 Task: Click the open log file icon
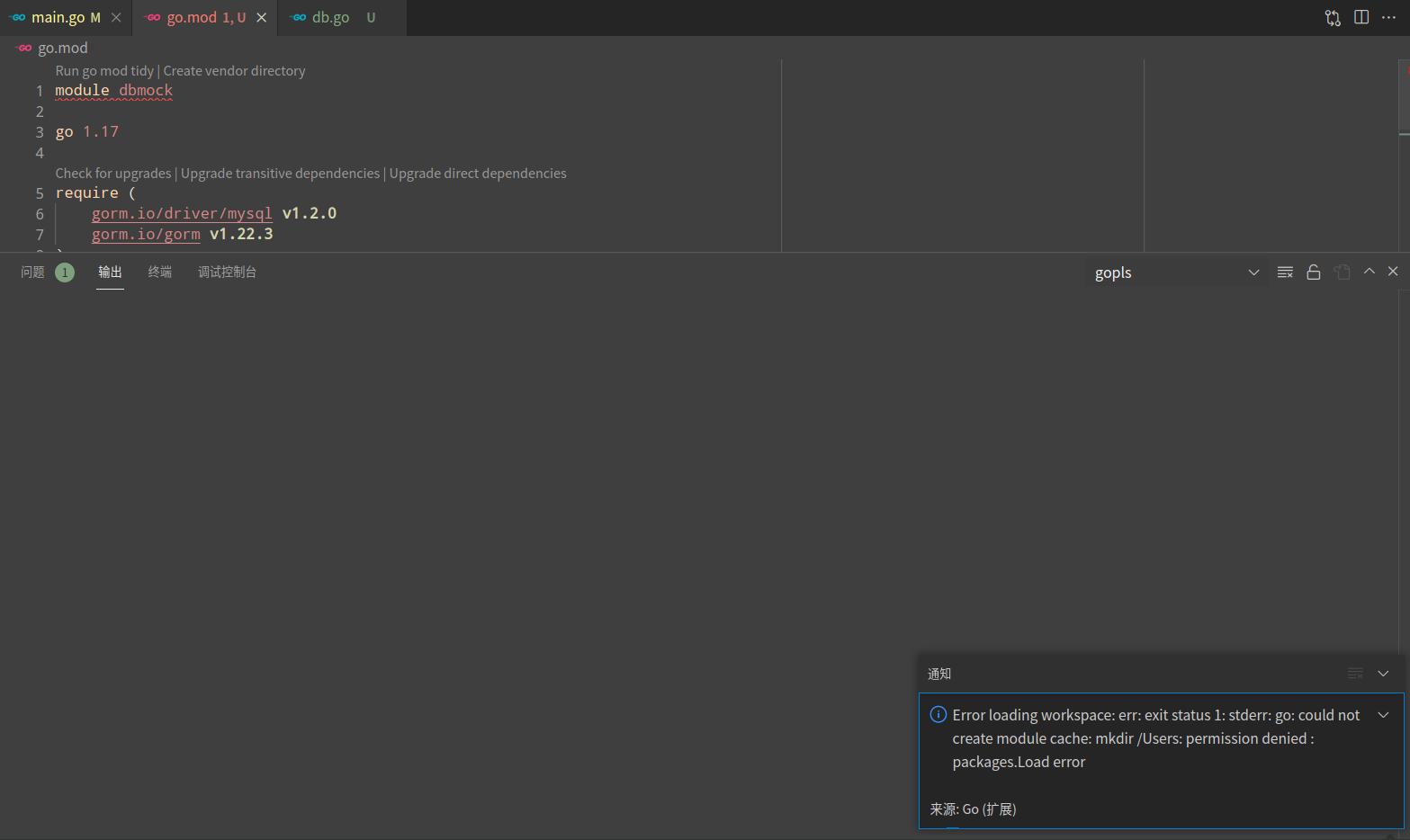click(x=1343, y=272)
